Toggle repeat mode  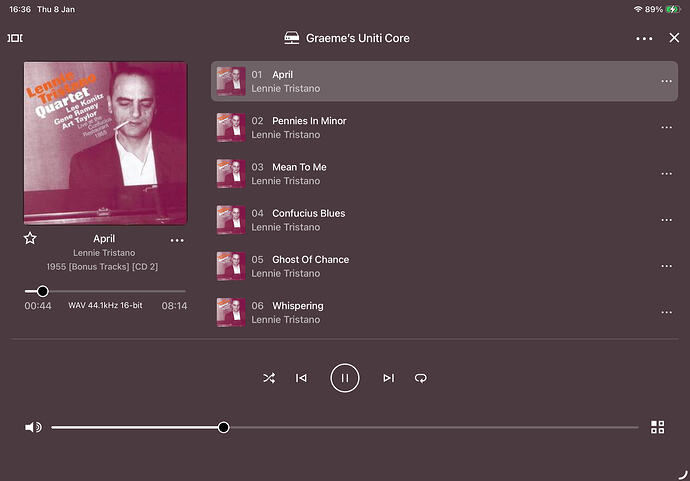(421, 378)
